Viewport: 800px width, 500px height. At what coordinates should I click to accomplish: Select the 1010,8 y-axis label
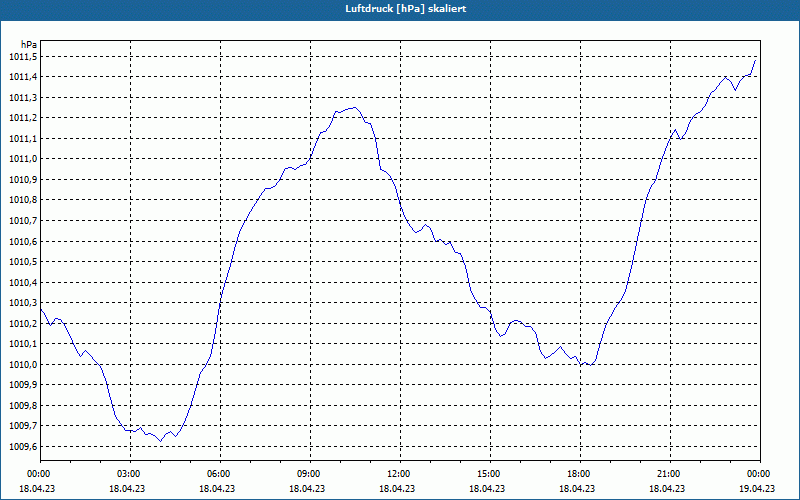point(23,200)
